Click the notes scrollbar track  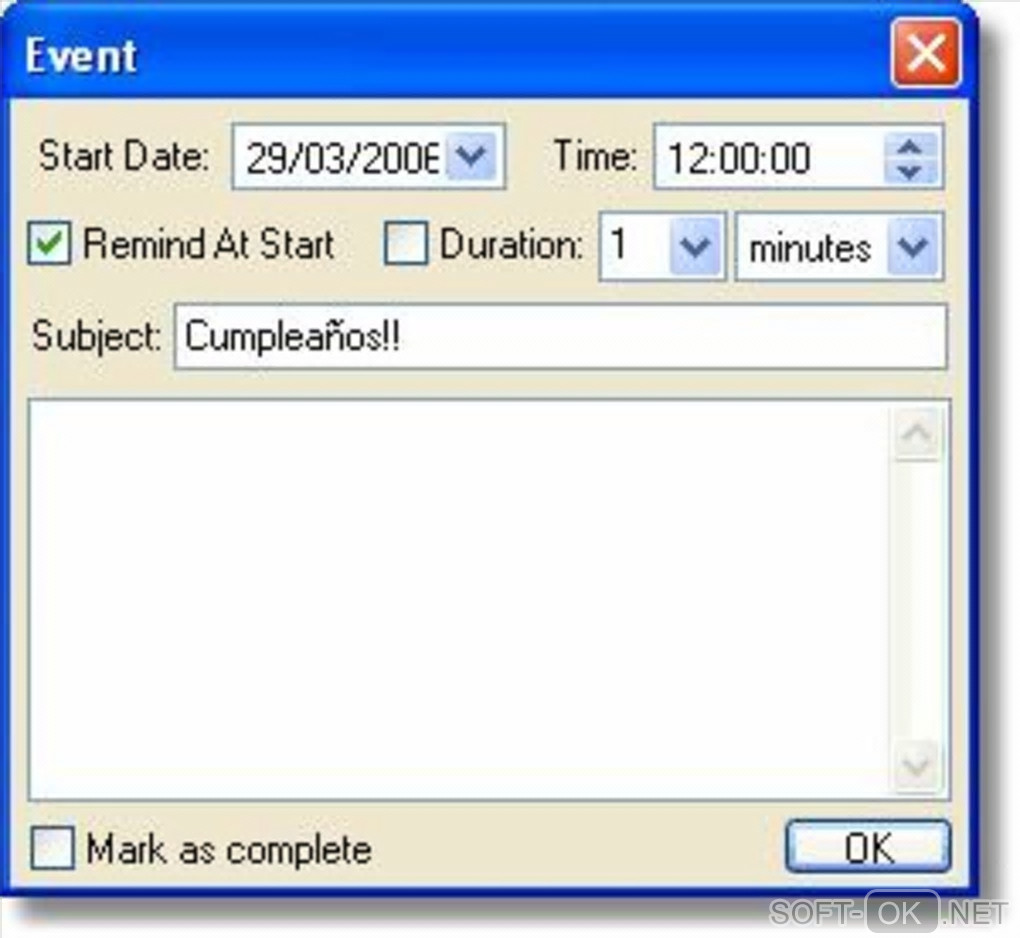pyautogui.click(x=917, y=600)
